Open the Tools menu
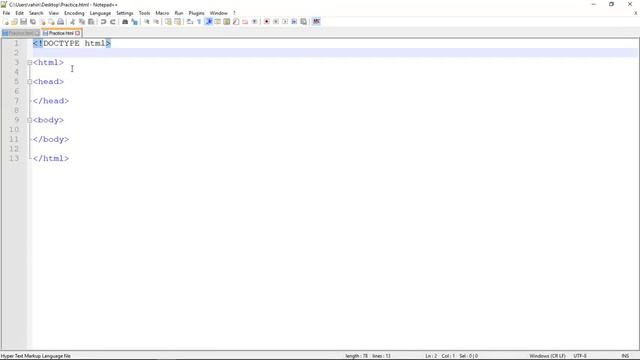The width and height of the screenshot is (640, 360). coord(144,13)
